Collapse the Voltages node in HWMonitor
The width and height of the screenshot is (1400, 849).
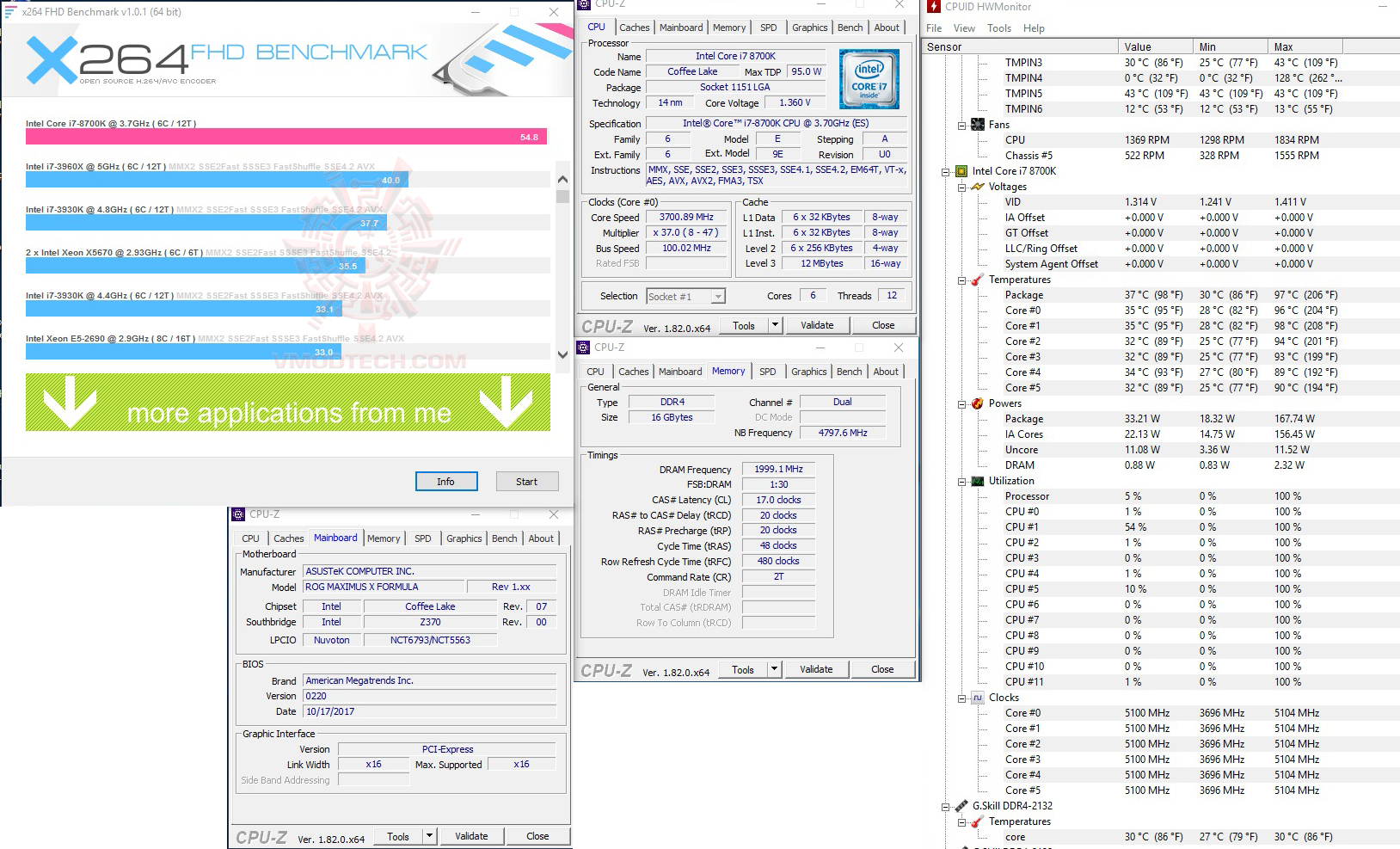click(962, 187)
